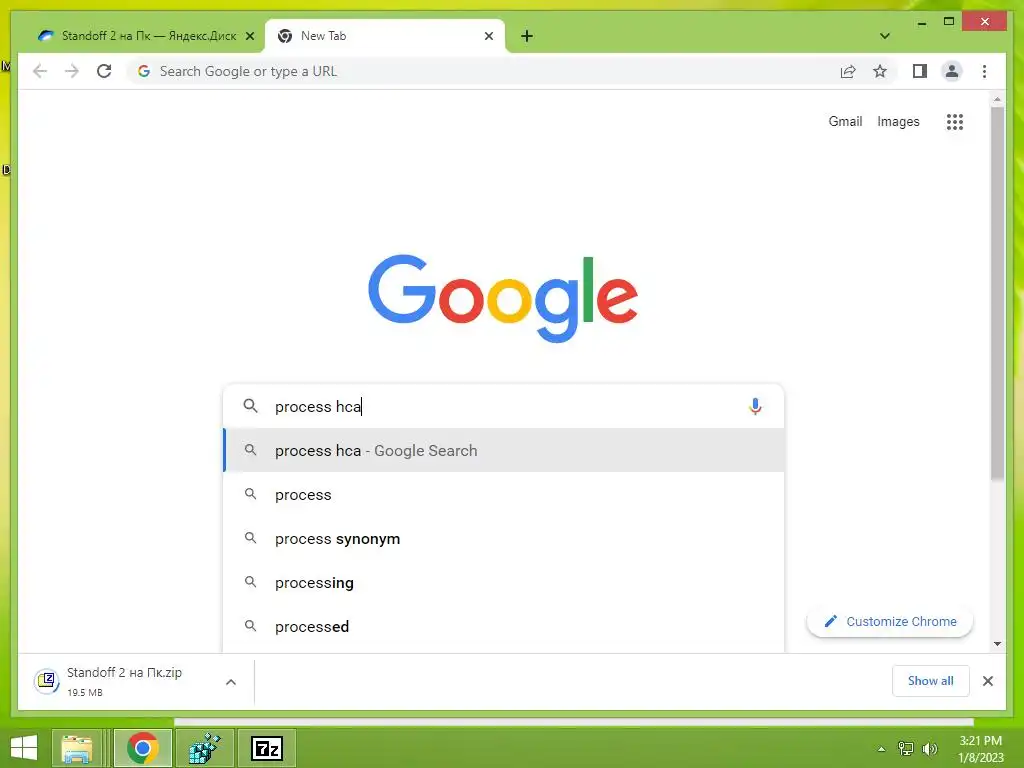The width and height of the screenshot is (1024, 768).
Task: Open Customize Chrome
Action: click(x=890, y=621)
